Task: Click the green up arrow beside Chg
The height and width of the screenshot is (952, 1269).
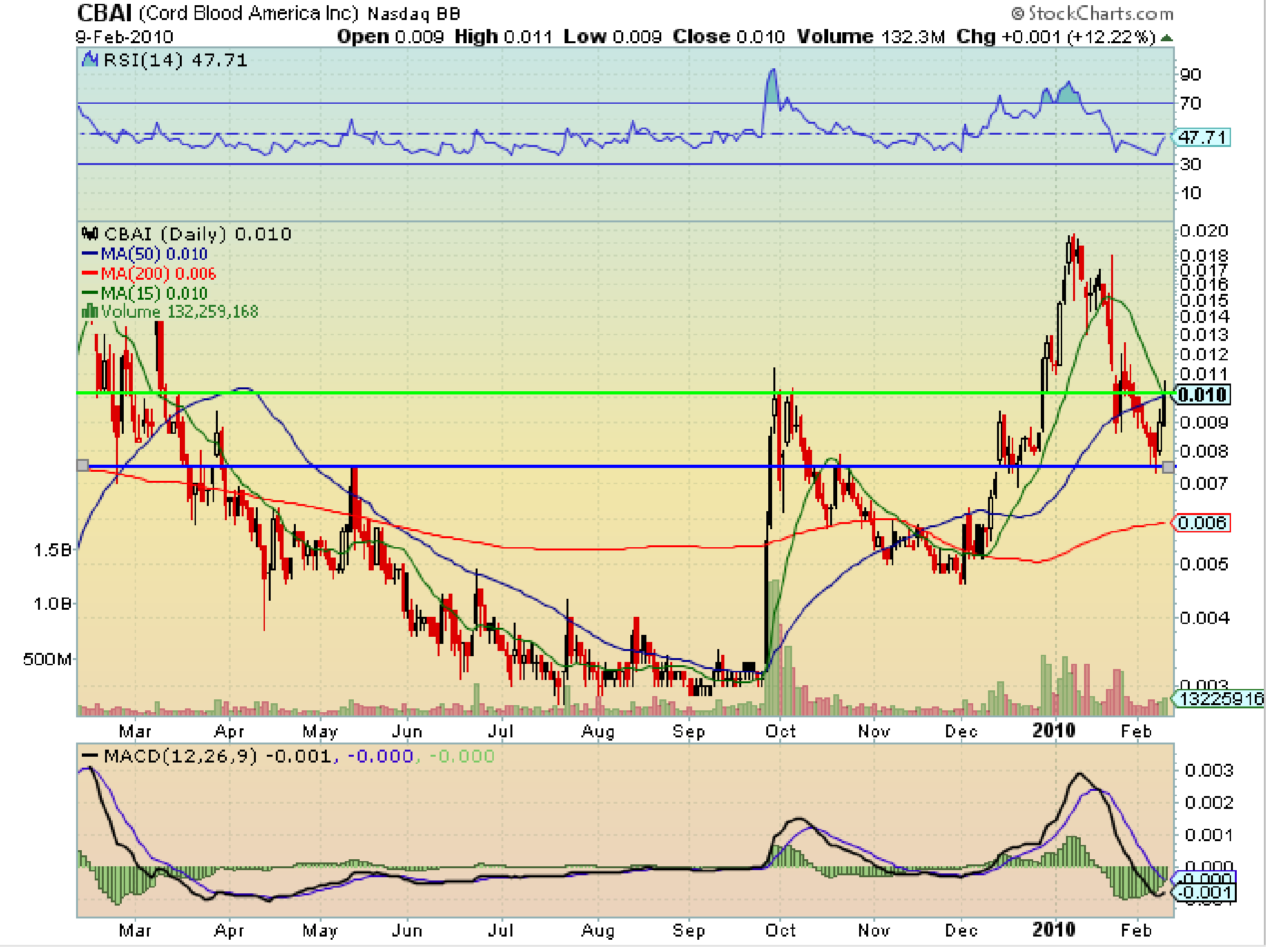Action: (1166, 38)
